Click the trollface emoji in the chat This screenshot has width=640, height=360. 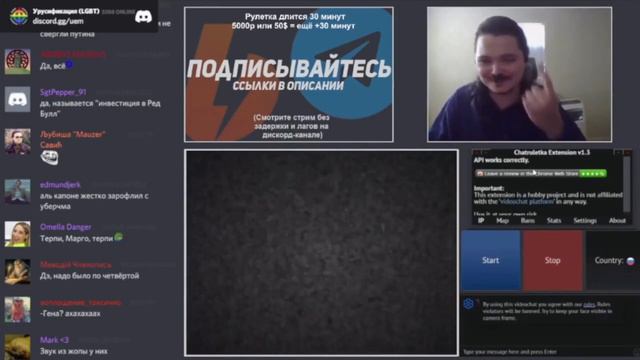point(49,157)
